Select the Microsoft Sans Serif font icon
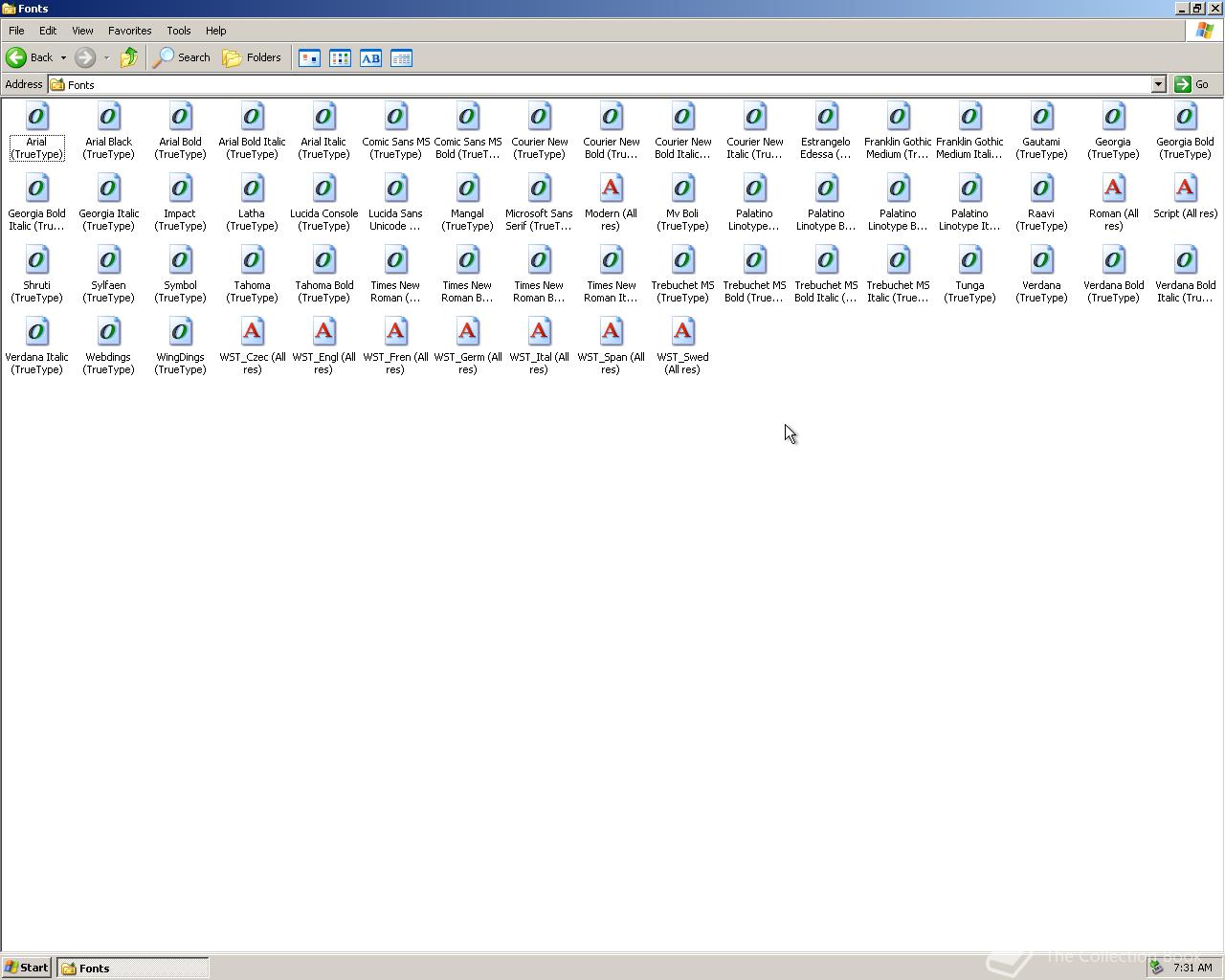The width and height of the screenshot is (1225, 980). coord(539,189)
